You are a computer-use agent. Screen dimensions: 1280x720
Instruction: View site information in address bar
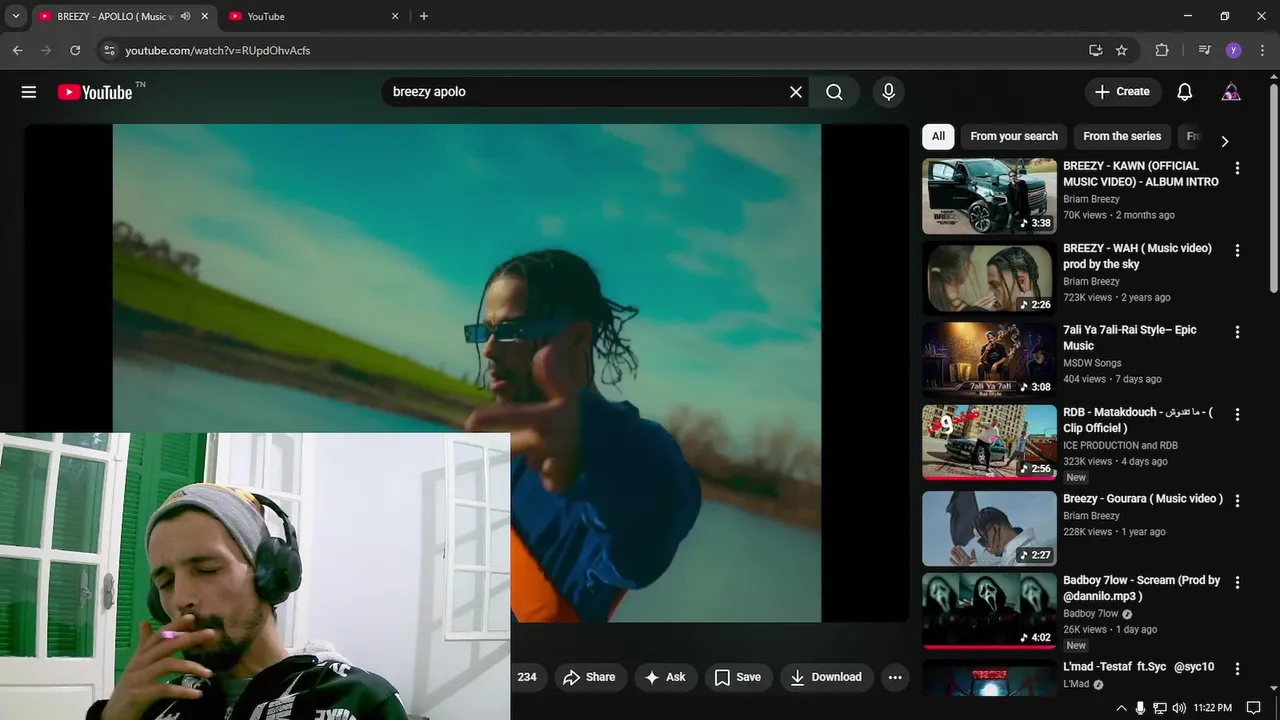109,50
